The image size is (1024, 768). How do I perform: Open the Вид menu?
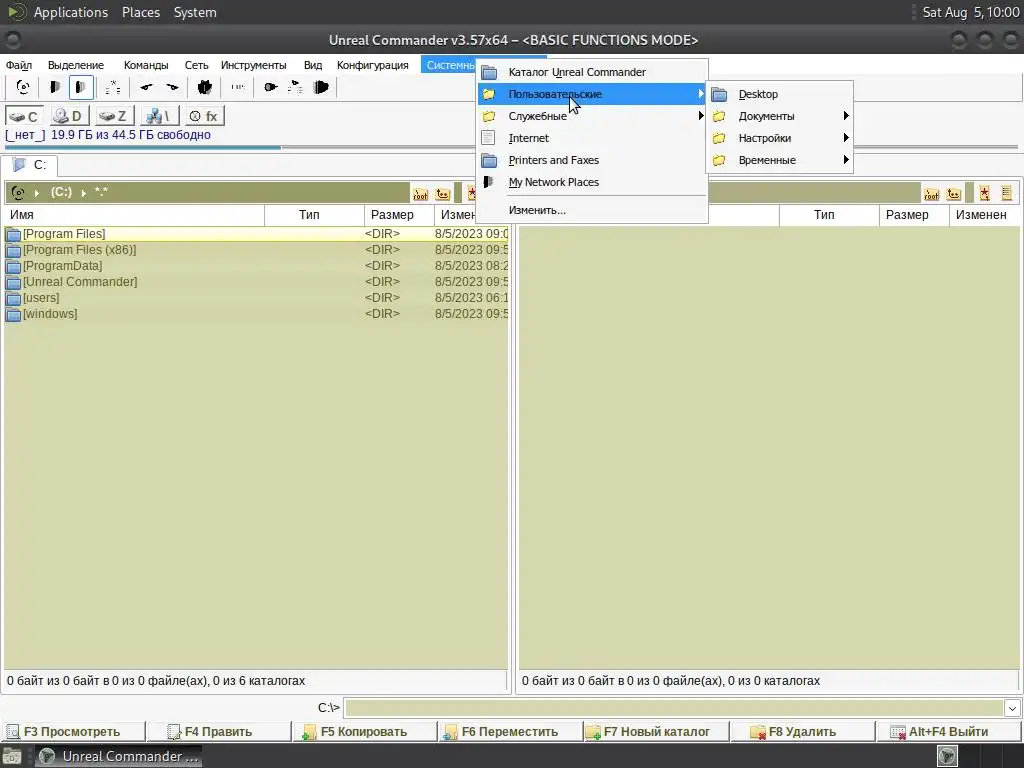313,65
